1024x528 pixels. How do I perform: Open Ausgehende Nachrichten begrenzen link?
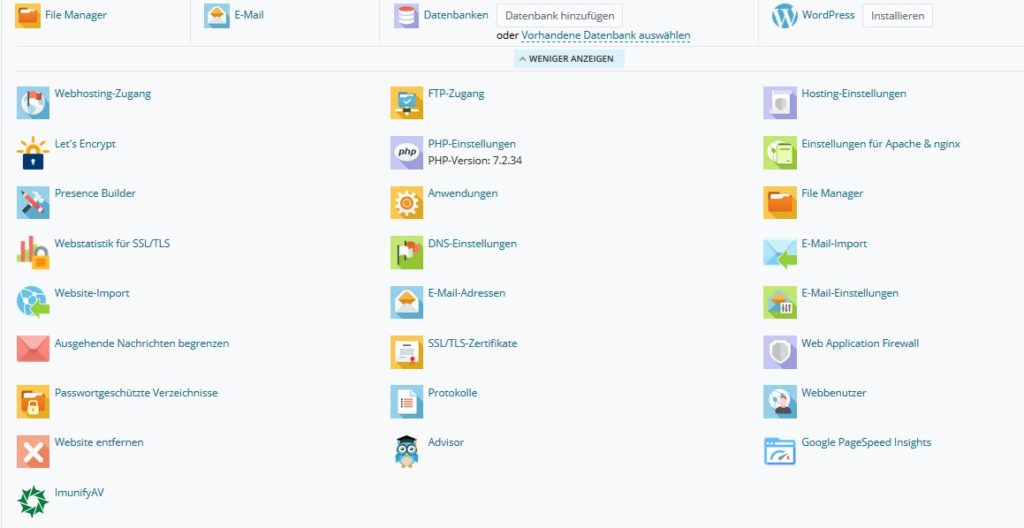coord(142,343)
